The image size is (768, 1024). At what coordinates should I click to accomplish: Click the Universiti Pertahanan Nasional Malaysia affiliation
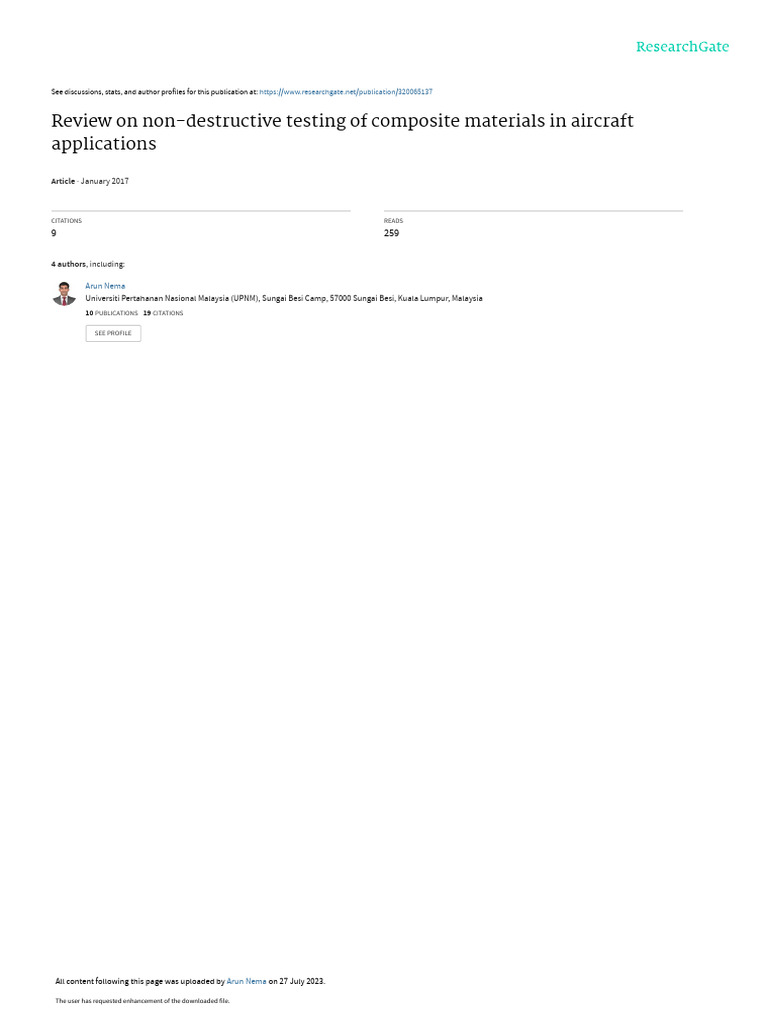pyautogui.click(x=284, y=298)
